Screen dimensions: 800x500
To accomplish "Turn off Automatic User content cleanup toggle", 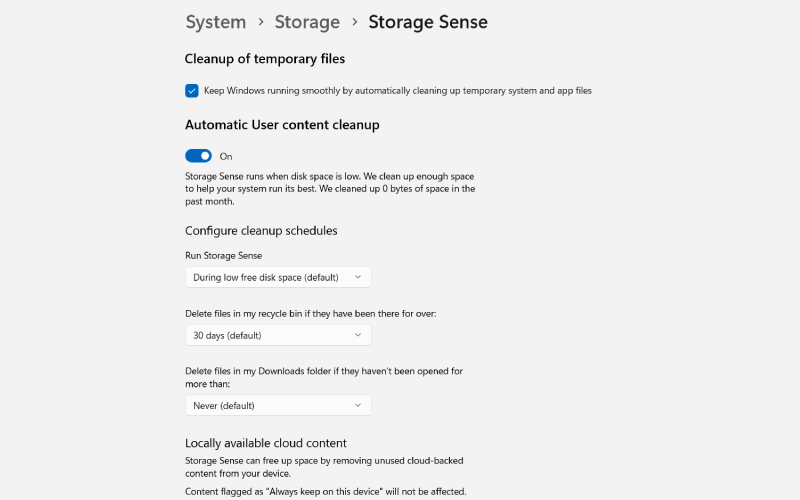I will (198, 156).
